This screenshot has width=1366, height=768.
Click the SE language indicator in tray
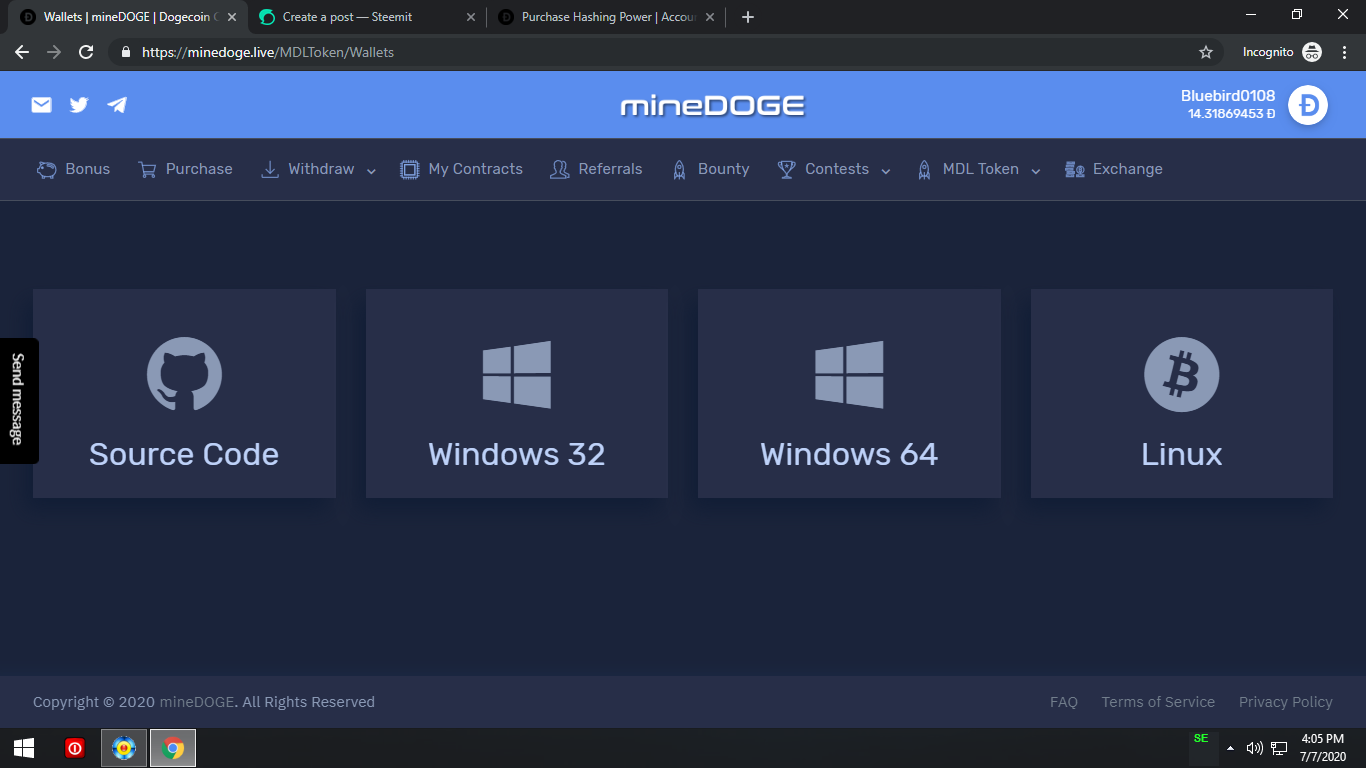(x=1201, y=738)
